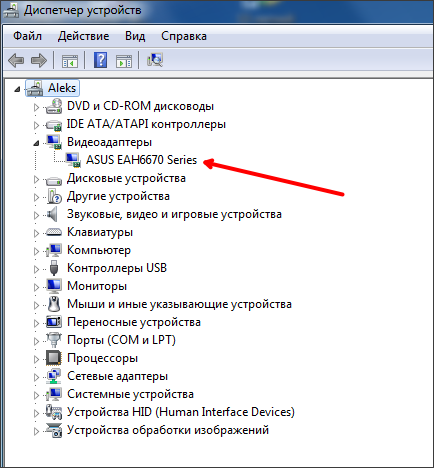Select Контроллеры USB tree item

click(x=117, y=268)
